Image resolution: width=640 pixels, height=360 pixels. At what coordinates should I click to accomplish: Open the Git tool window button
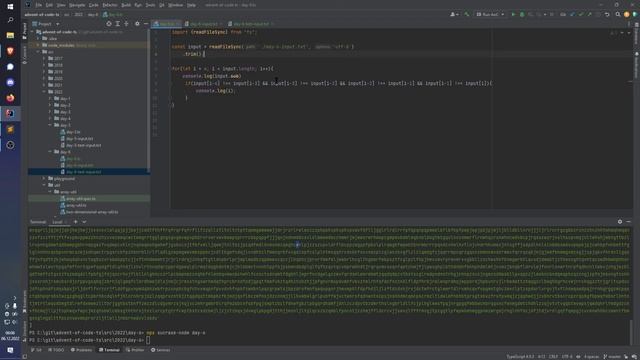pyautogui.click(x=37, y=350)
